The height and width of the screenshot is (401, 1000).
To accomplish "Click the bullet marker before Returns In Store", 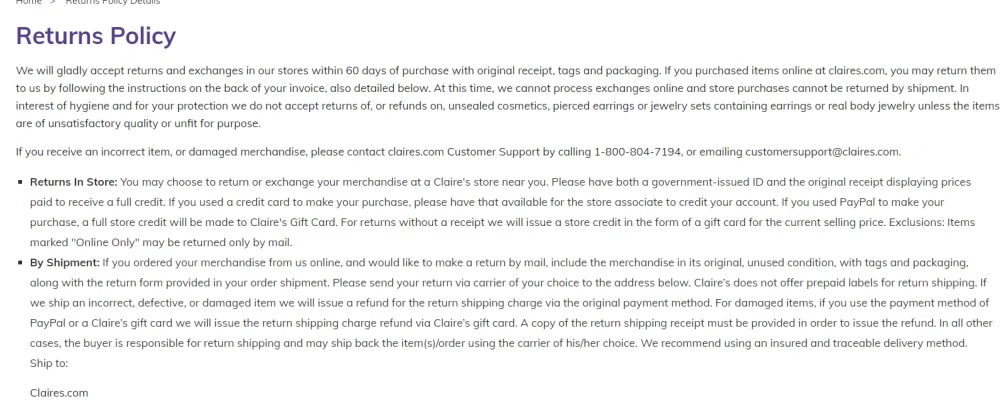I will point(21,181).
